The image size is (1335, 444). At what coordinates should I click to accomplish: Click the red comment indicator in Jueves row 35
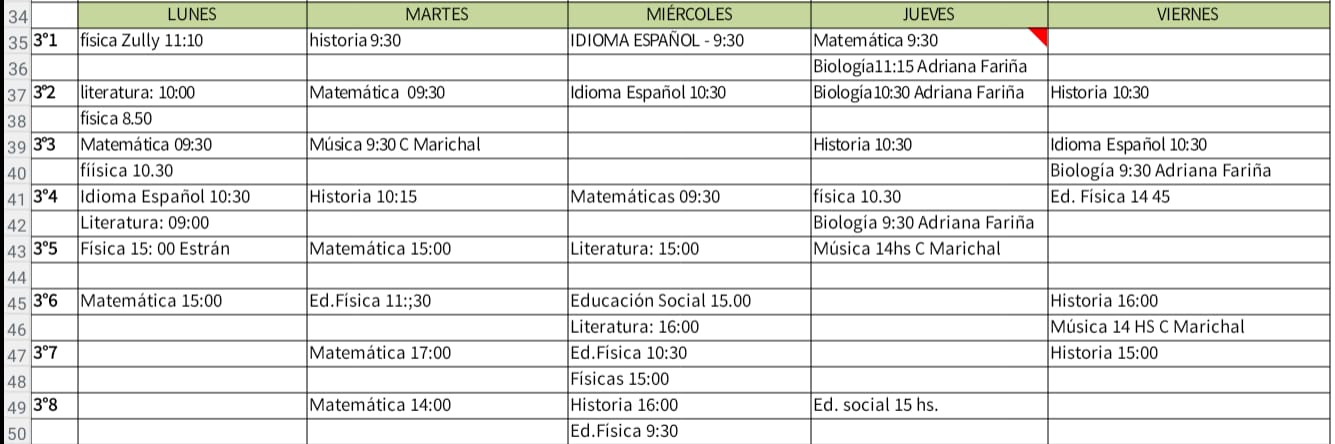click(x=1038, y=36)
